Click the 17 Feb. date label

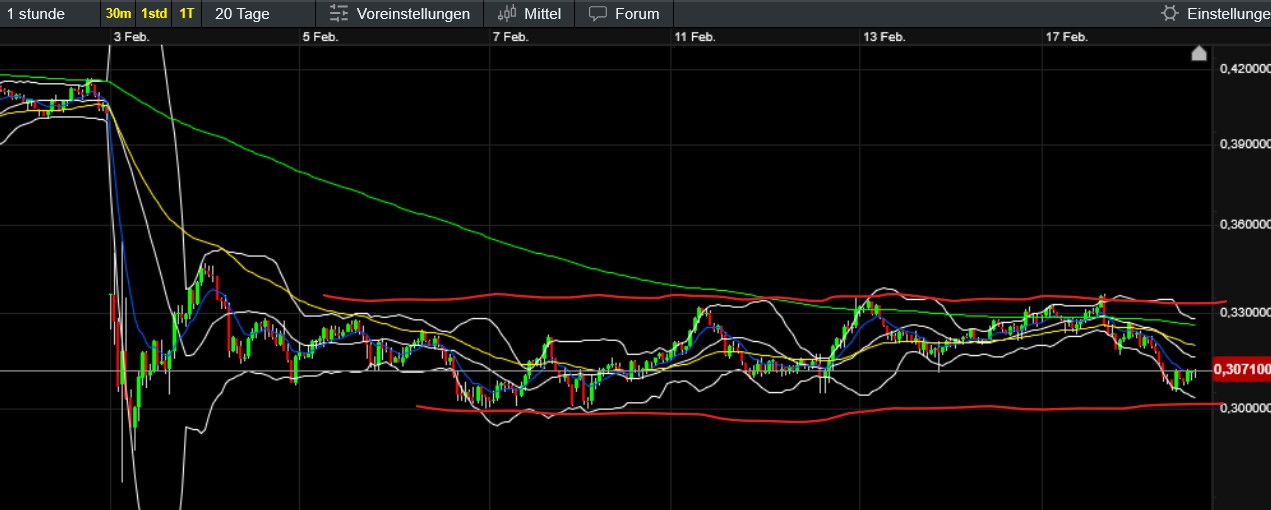coord(1067,36)
